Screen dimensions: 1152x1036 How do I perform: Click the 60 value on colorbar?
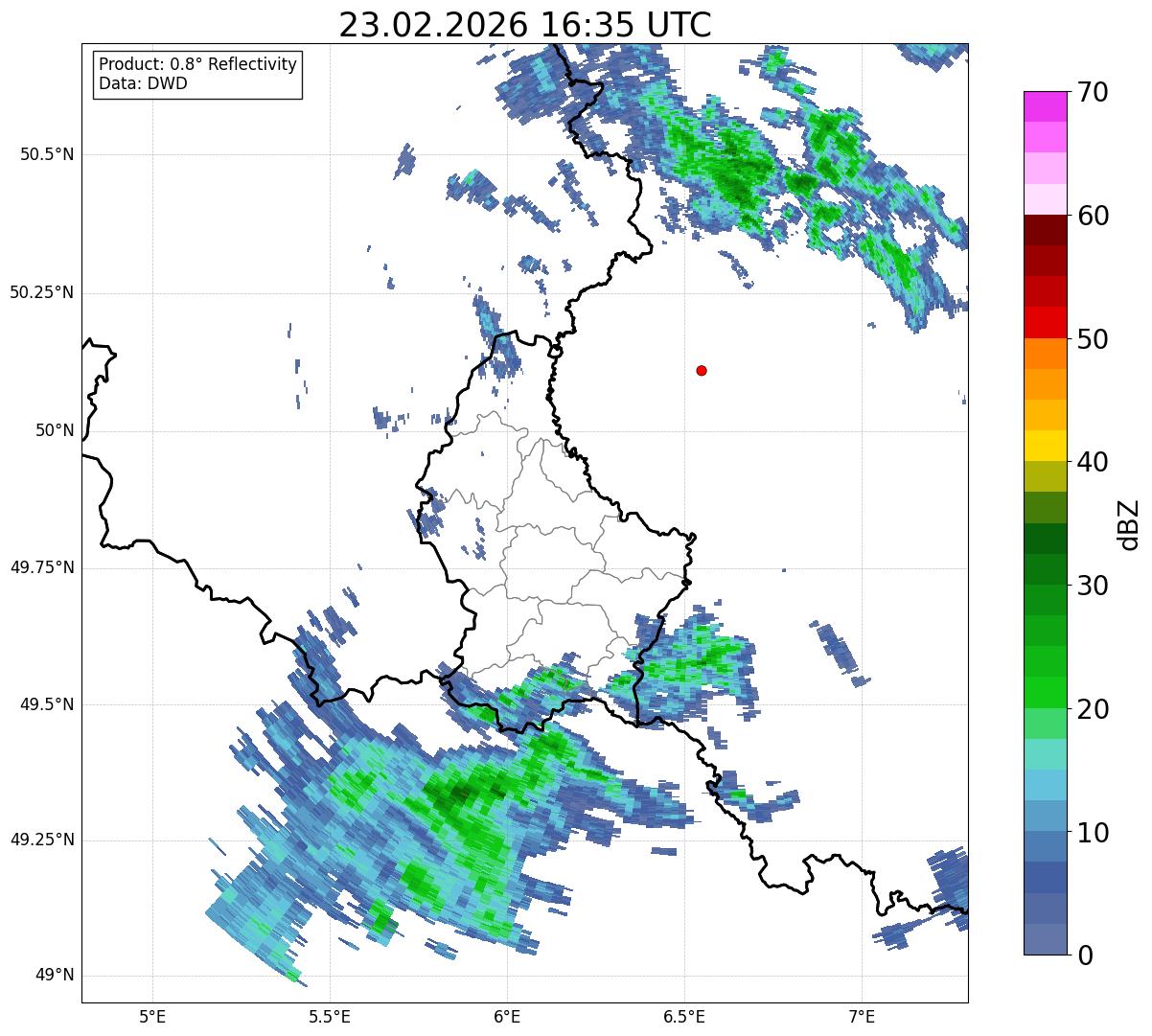click(x=1093, y=217)
